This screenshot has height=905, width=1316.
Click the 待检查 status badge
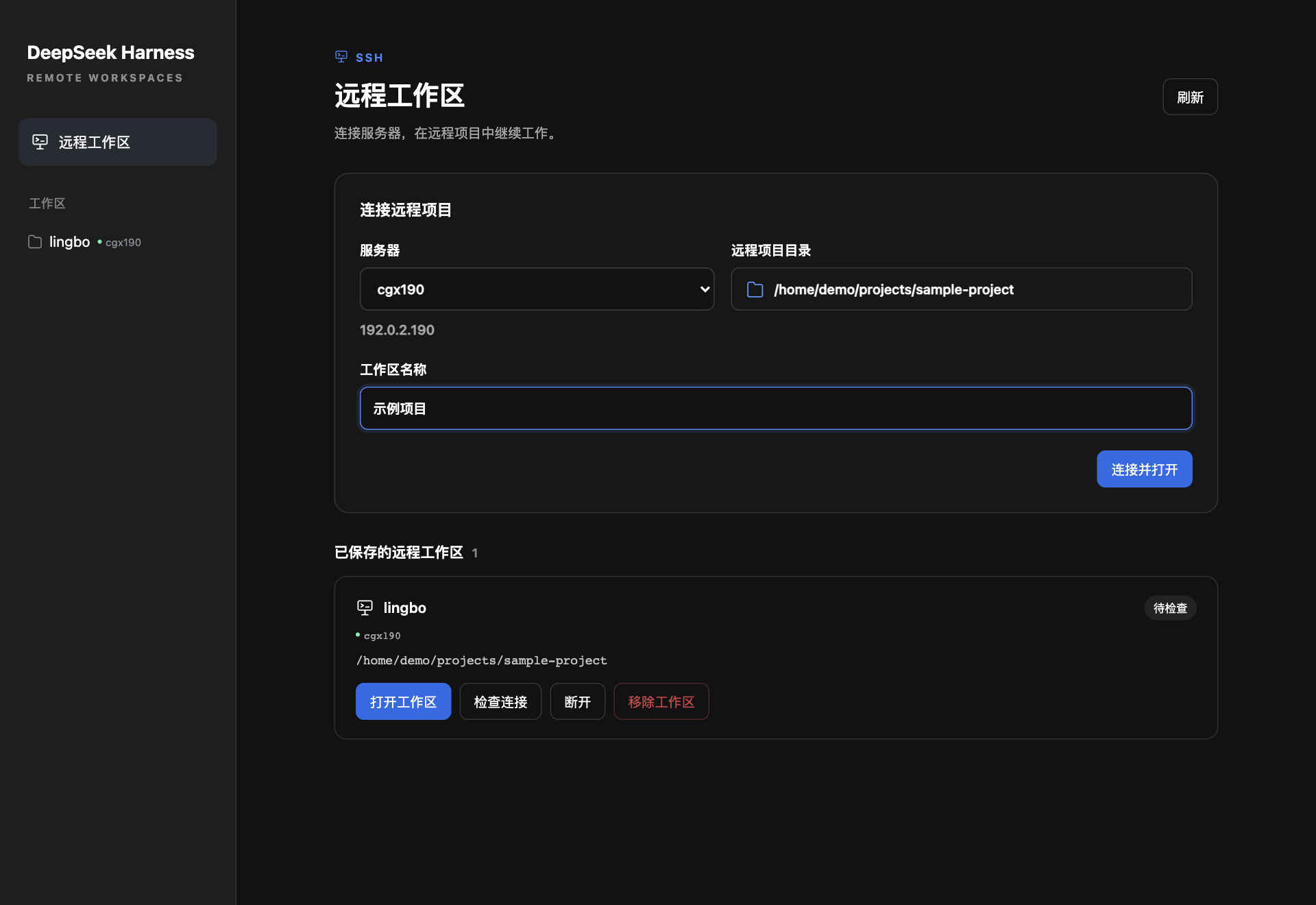click(1170, 608)
